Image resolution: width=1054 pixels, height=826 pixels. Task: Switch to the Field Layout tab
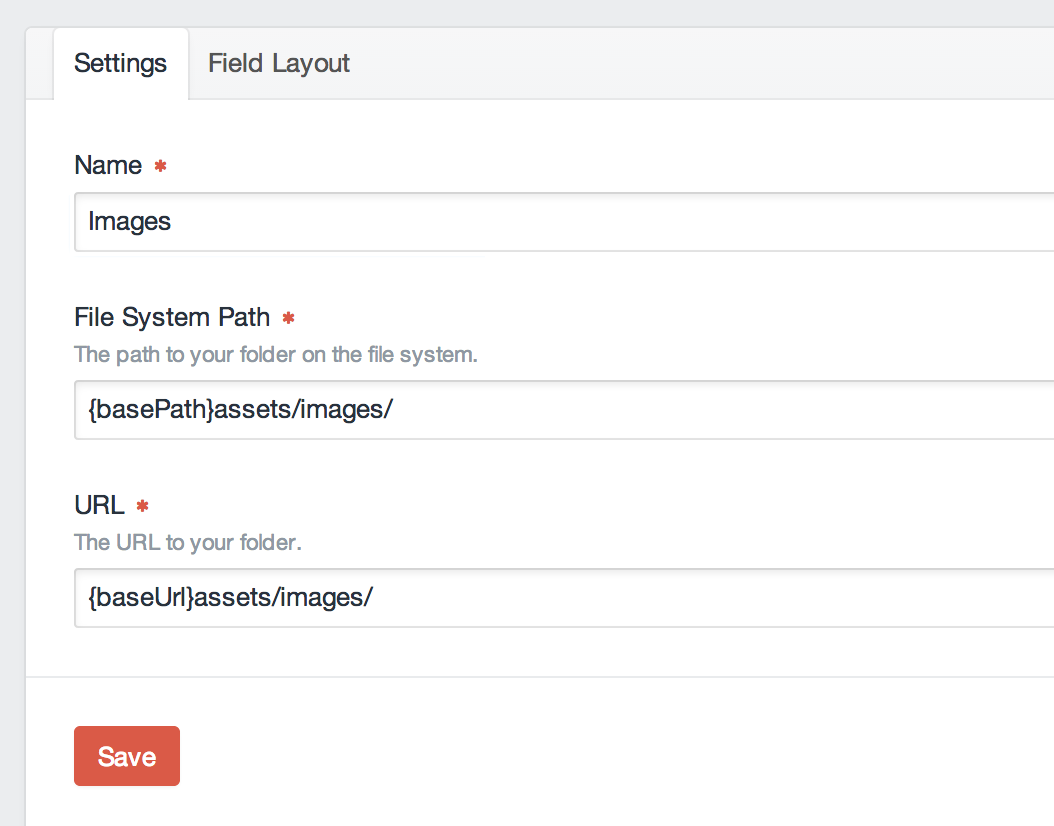[278, 64]
